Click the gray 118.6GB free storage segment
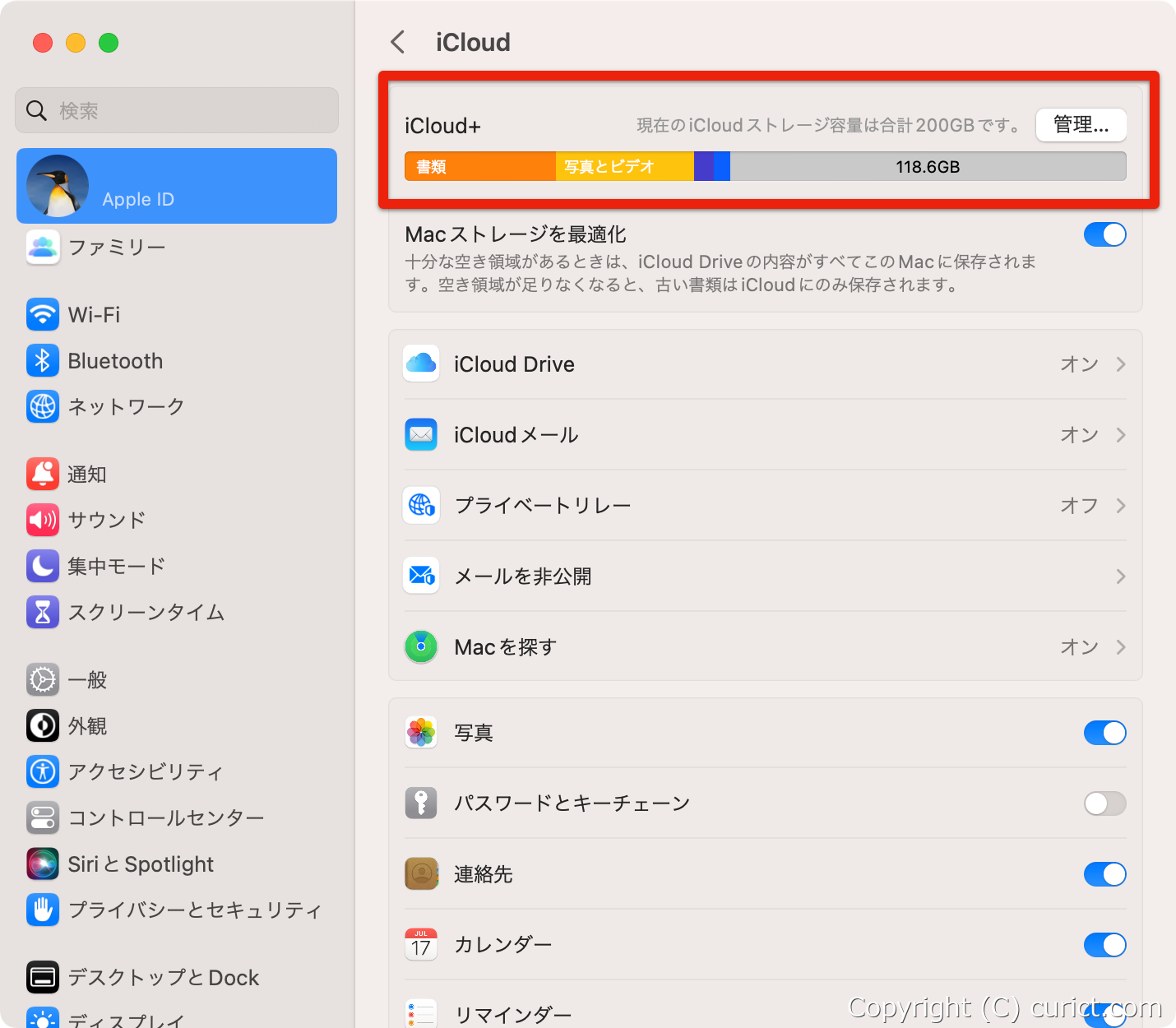Viewport: 1176px width, 1028px height. tap(928, 167)
